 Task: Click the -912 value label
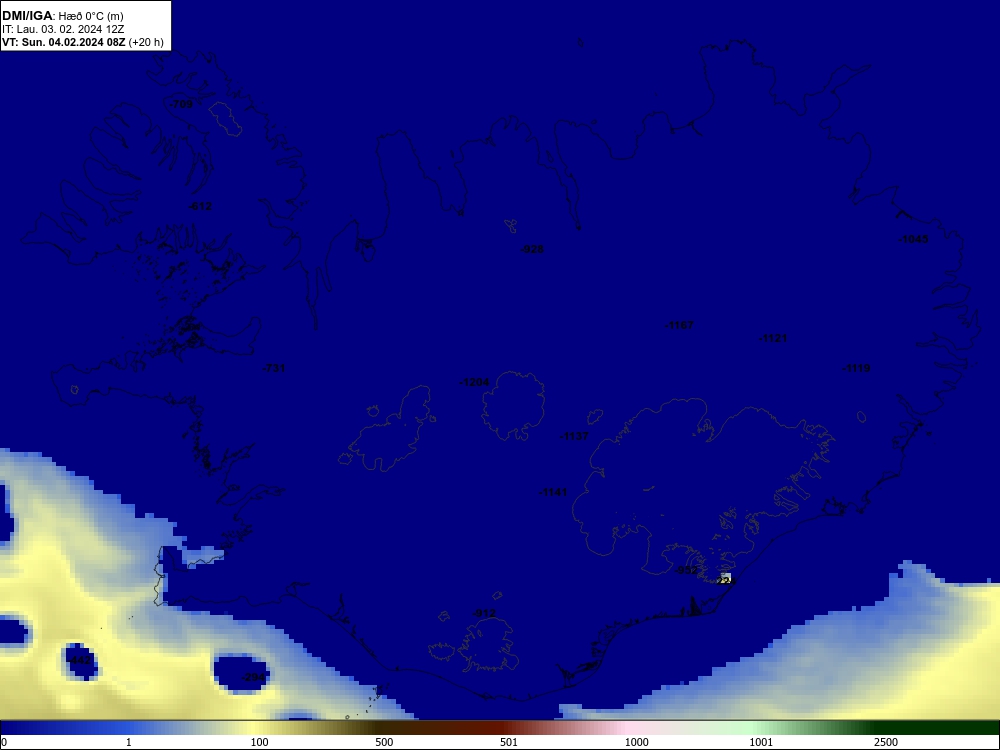click(484, 614)
